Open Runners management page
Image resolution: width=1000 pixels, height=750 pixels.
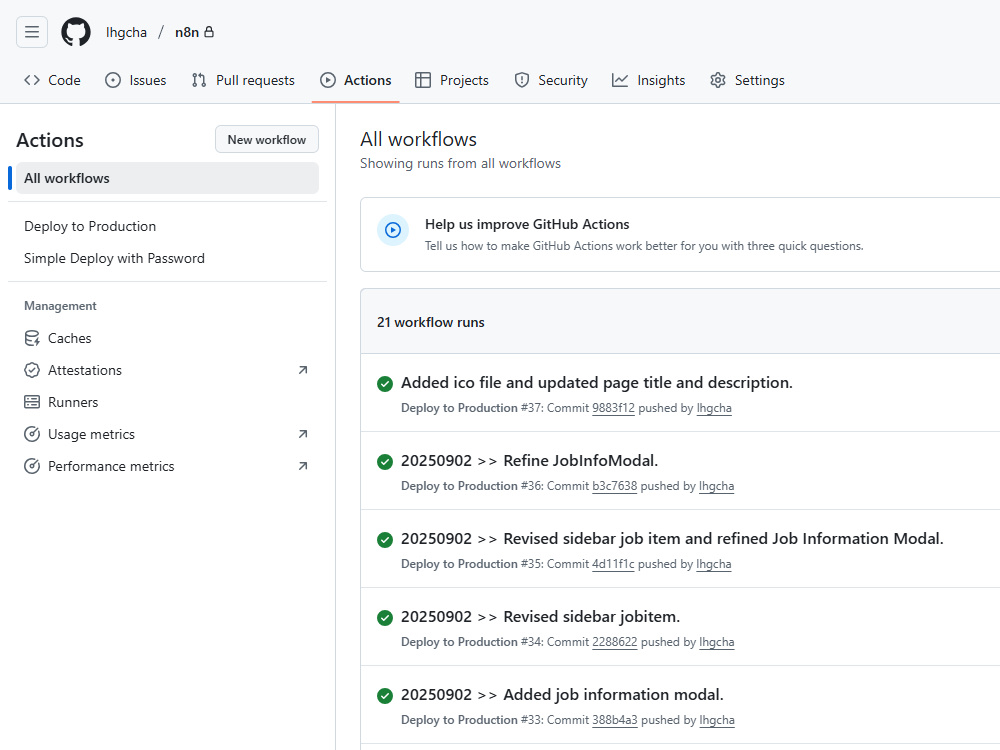[x=61, y=402]
